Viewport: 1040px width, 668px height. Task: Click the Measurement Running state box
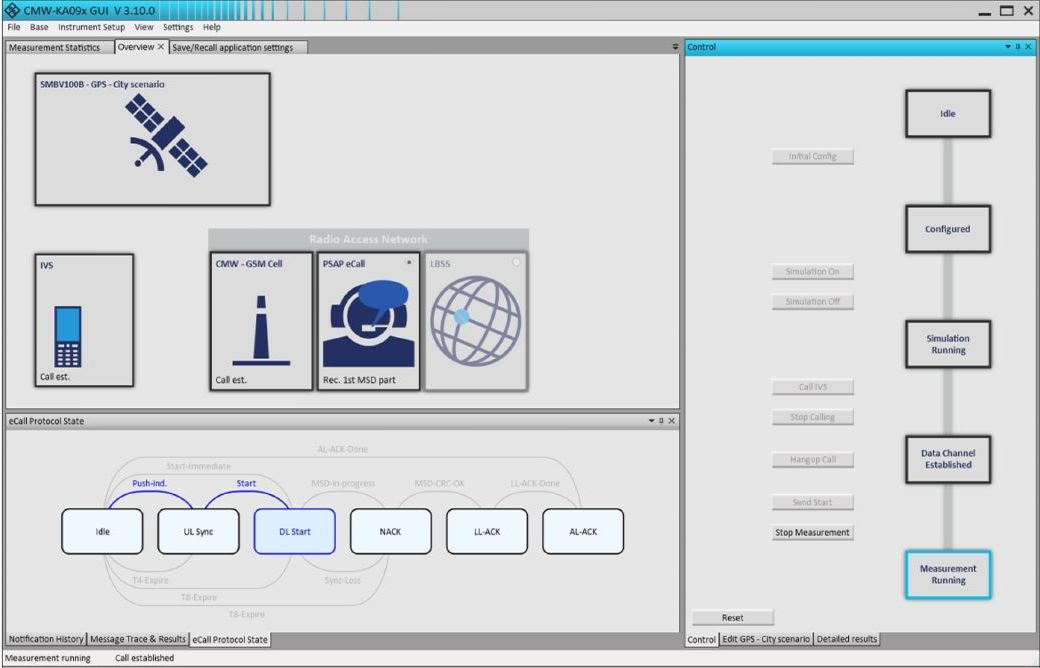coord(947,574)
